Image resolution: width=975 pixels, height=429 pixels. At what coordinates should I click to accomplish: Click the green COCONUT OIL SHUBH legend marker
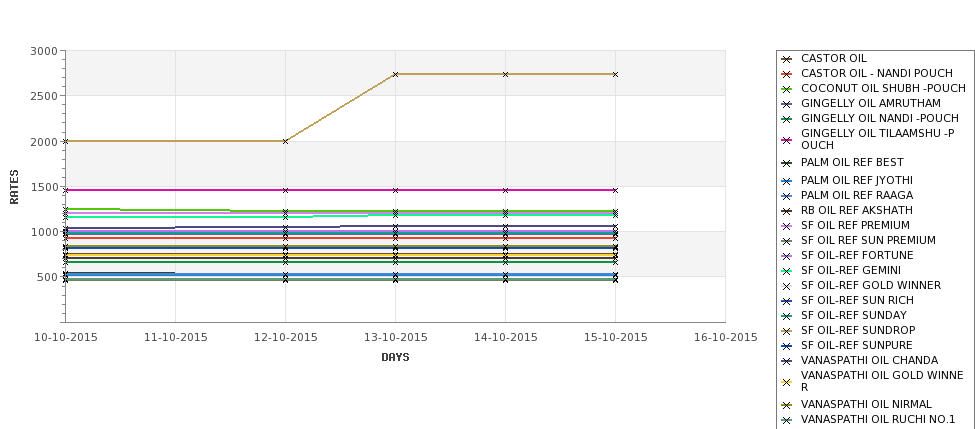[x=787, y=89]
